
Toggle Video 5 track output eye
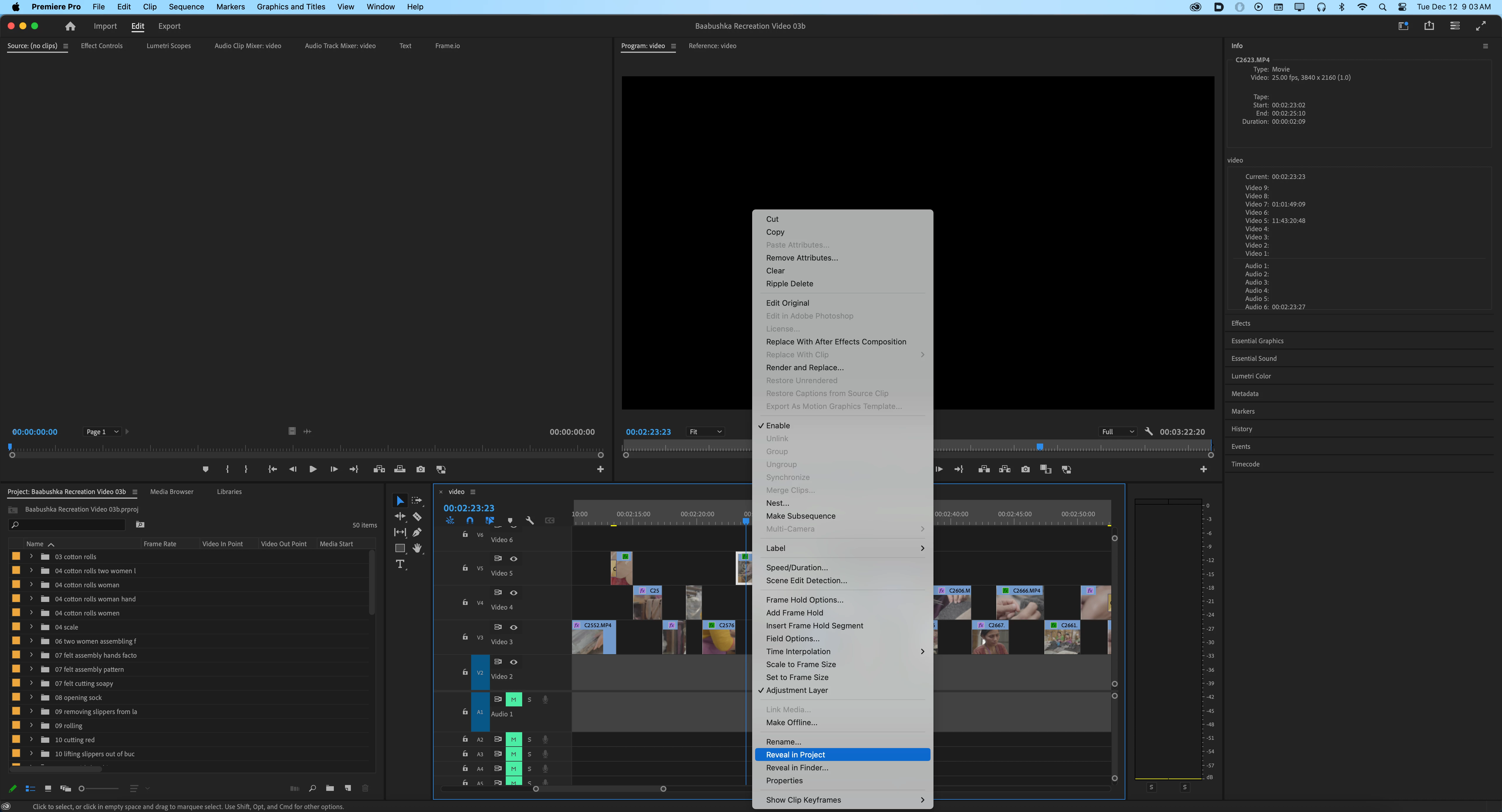(x=514, y=559)
